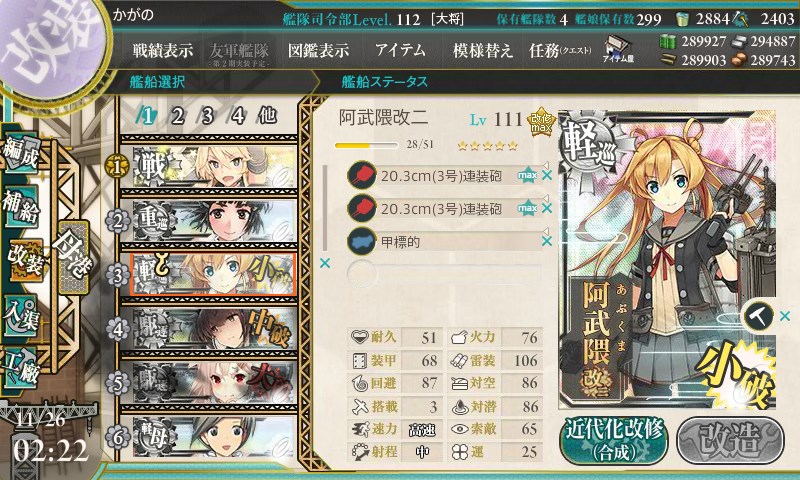The image size is (800, 480).
Task: Select the 入渠 (docking) sidebar icon
Action: click(x=21, y=315)
